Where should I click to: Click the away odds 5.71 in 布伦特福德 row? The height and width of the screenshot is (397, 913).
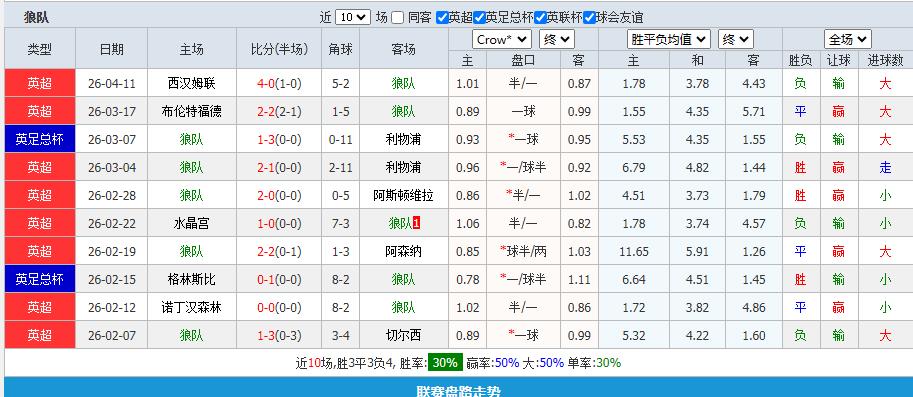pos(753,111)
